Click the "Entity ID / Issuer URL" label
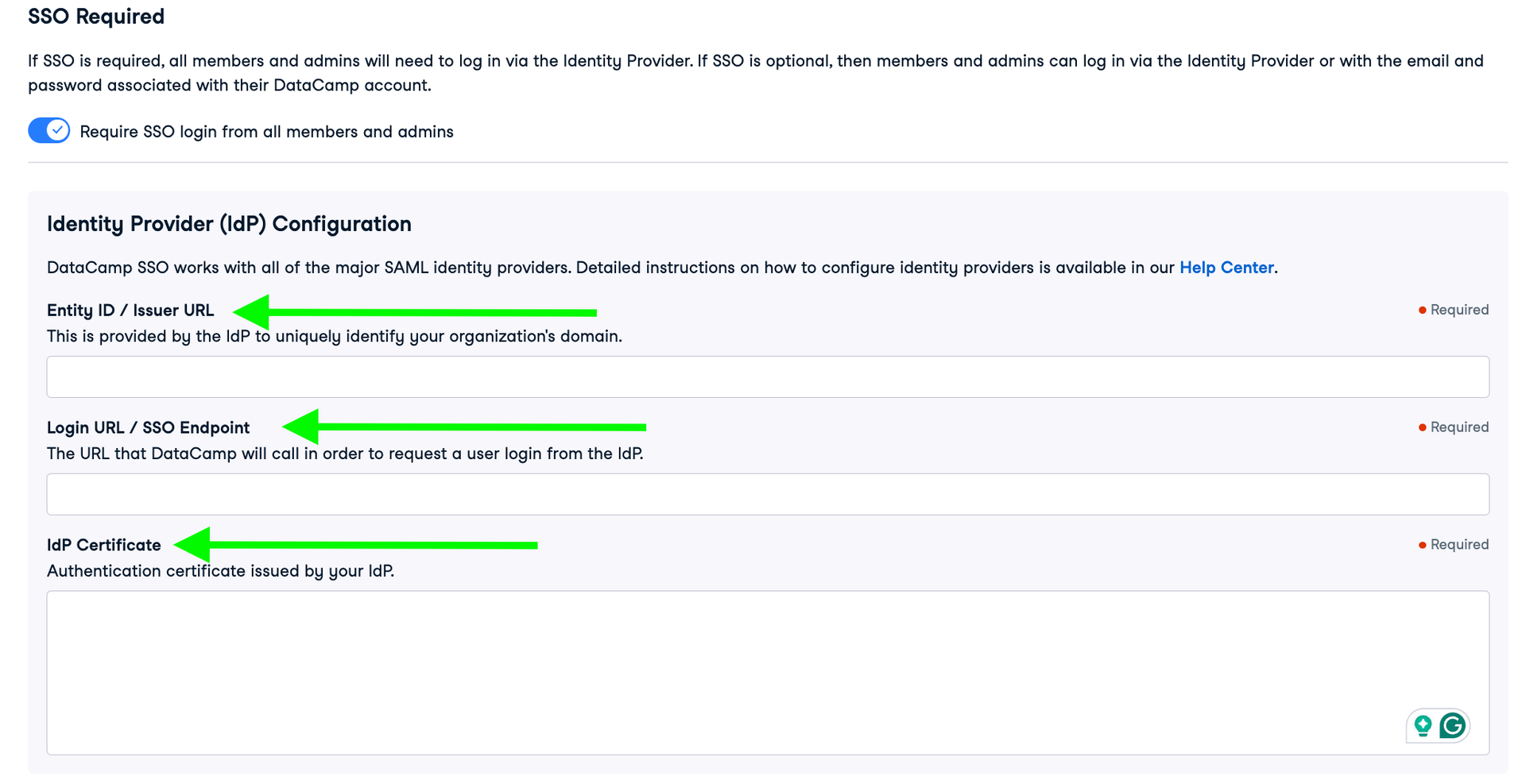 (130, 311)
